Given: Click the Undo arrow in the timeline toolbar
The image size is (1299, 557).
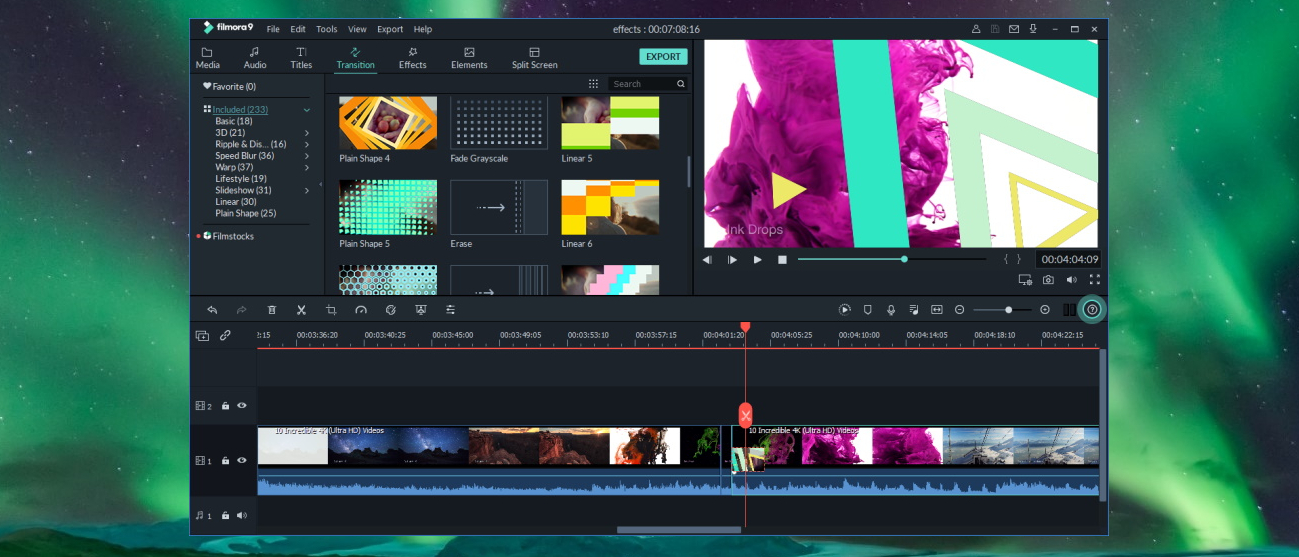Looking at the screenshot, I should click(x=212, y=310).
